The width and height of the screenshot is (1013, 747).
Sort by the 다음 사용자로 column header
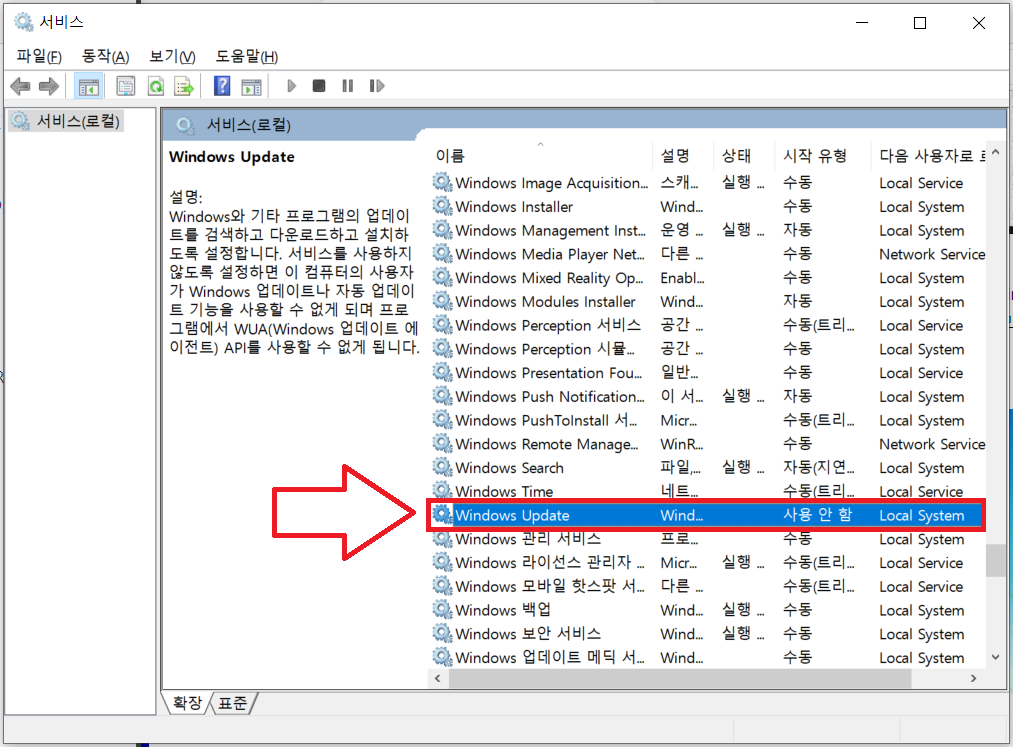coord(929,155)
